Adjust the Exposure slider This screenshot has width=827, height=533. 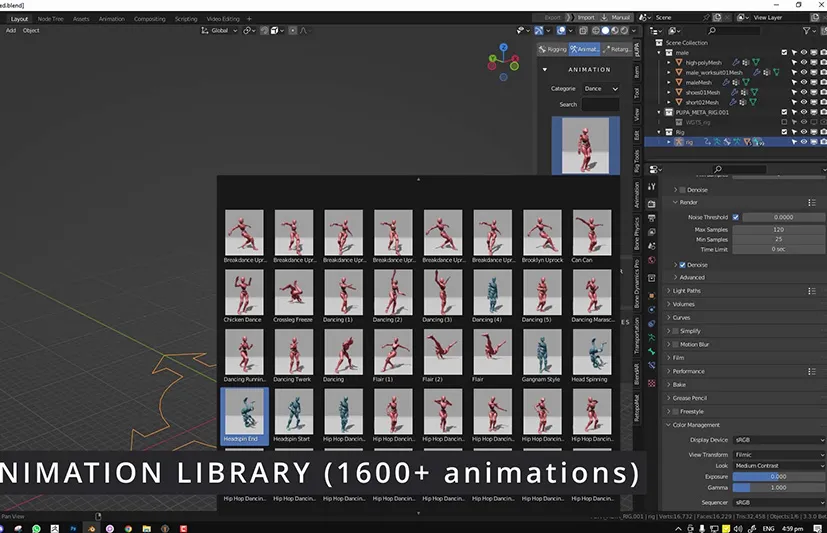779,477
